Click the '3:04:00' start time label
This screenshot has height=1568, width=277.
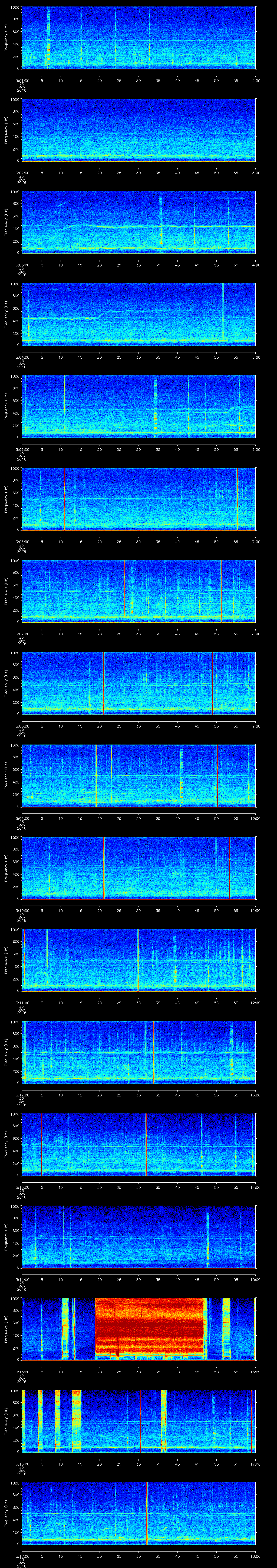point(22,357)
